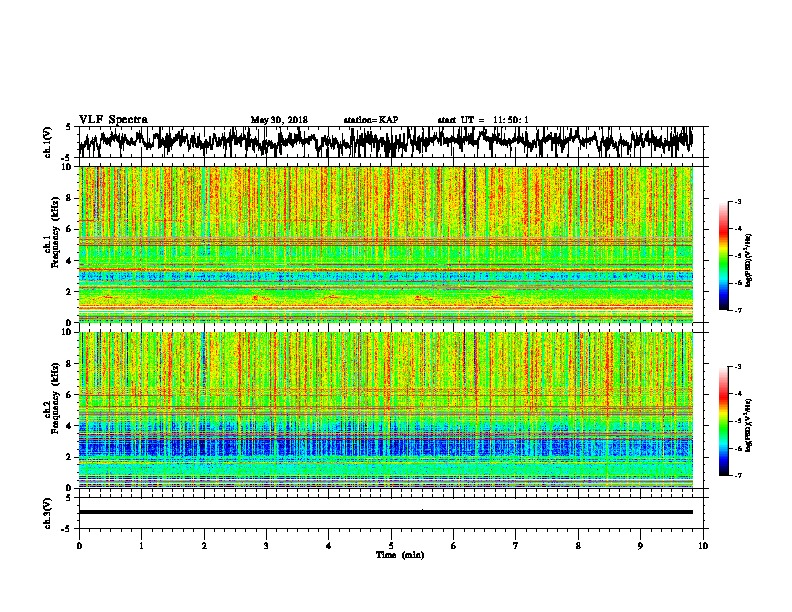Click the ch.1 waveform trace panel
Image resolution: width=792 pixels, height=612 pixels.
click(x=391, y=142)
